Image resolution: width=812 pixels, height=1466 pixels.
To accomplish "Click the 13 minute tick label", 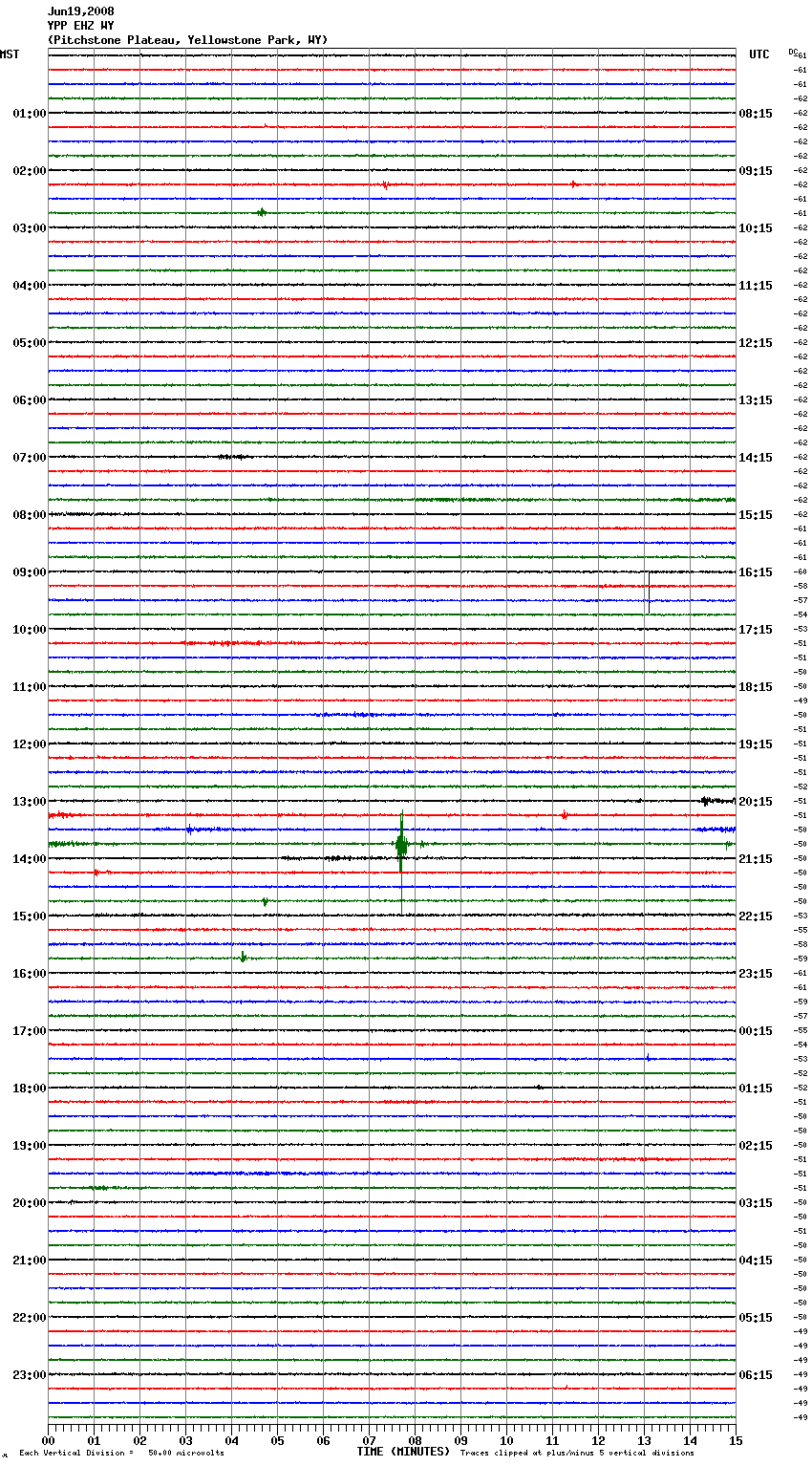I will click(644, 1440).
